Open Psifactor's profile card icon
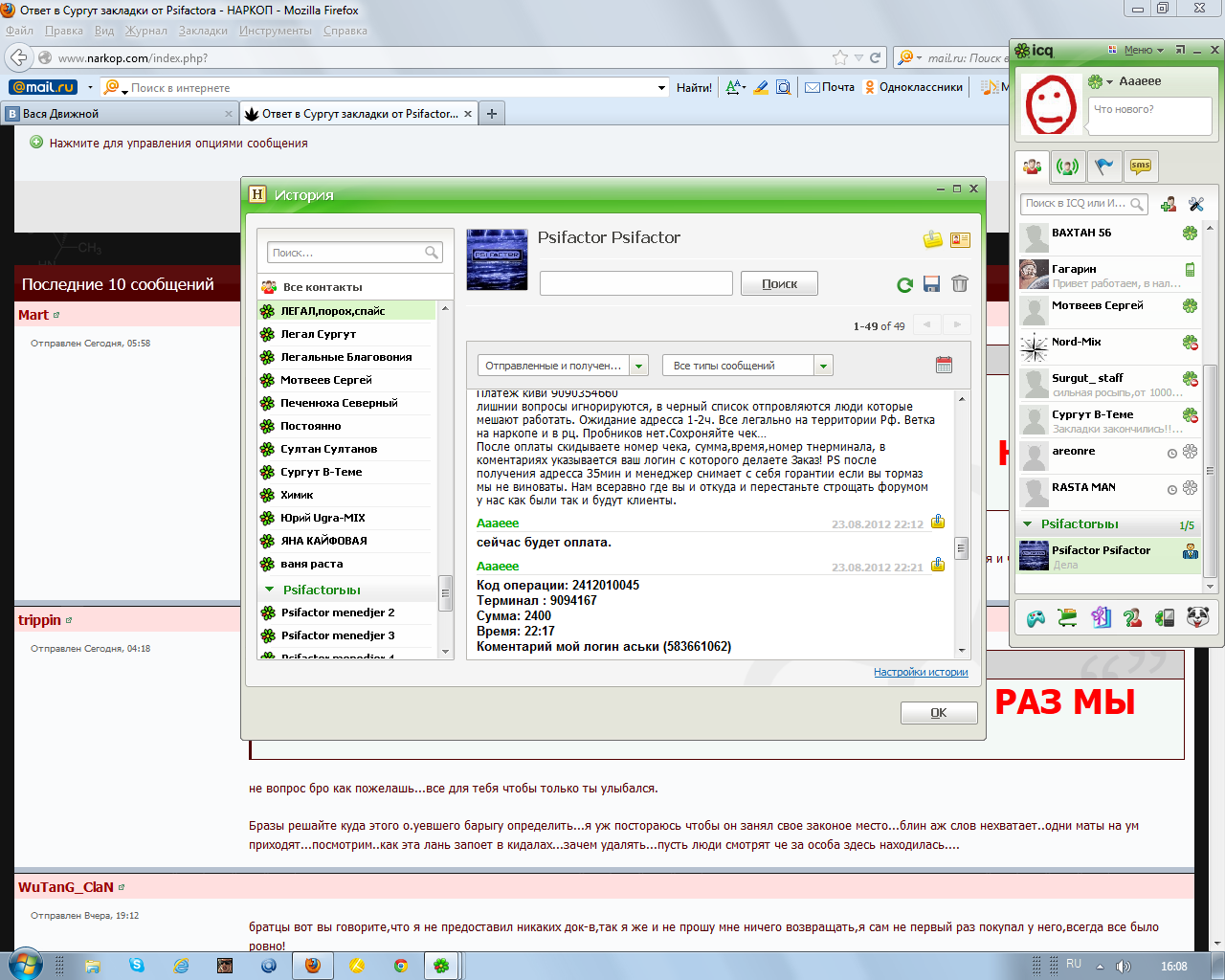Viewport: 1225px width, 980px height. pos(960,240)
